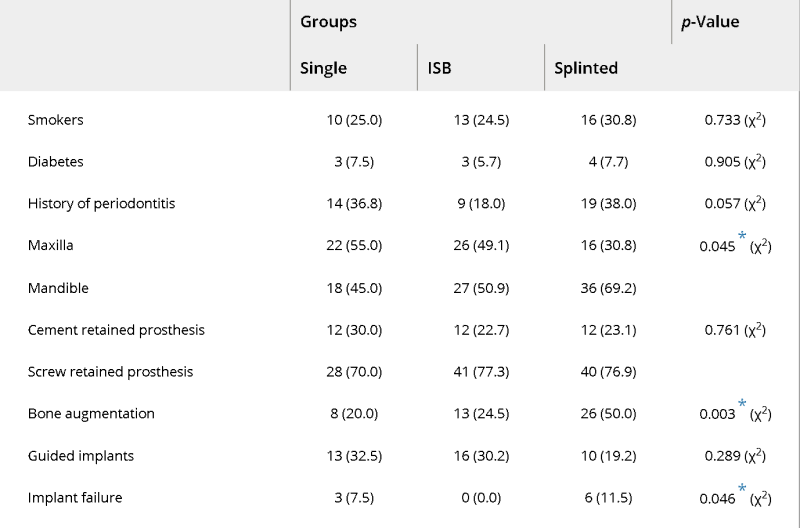
Task: Click the asterisk footnote link beside 0.046
Action: tap(742, 489)
